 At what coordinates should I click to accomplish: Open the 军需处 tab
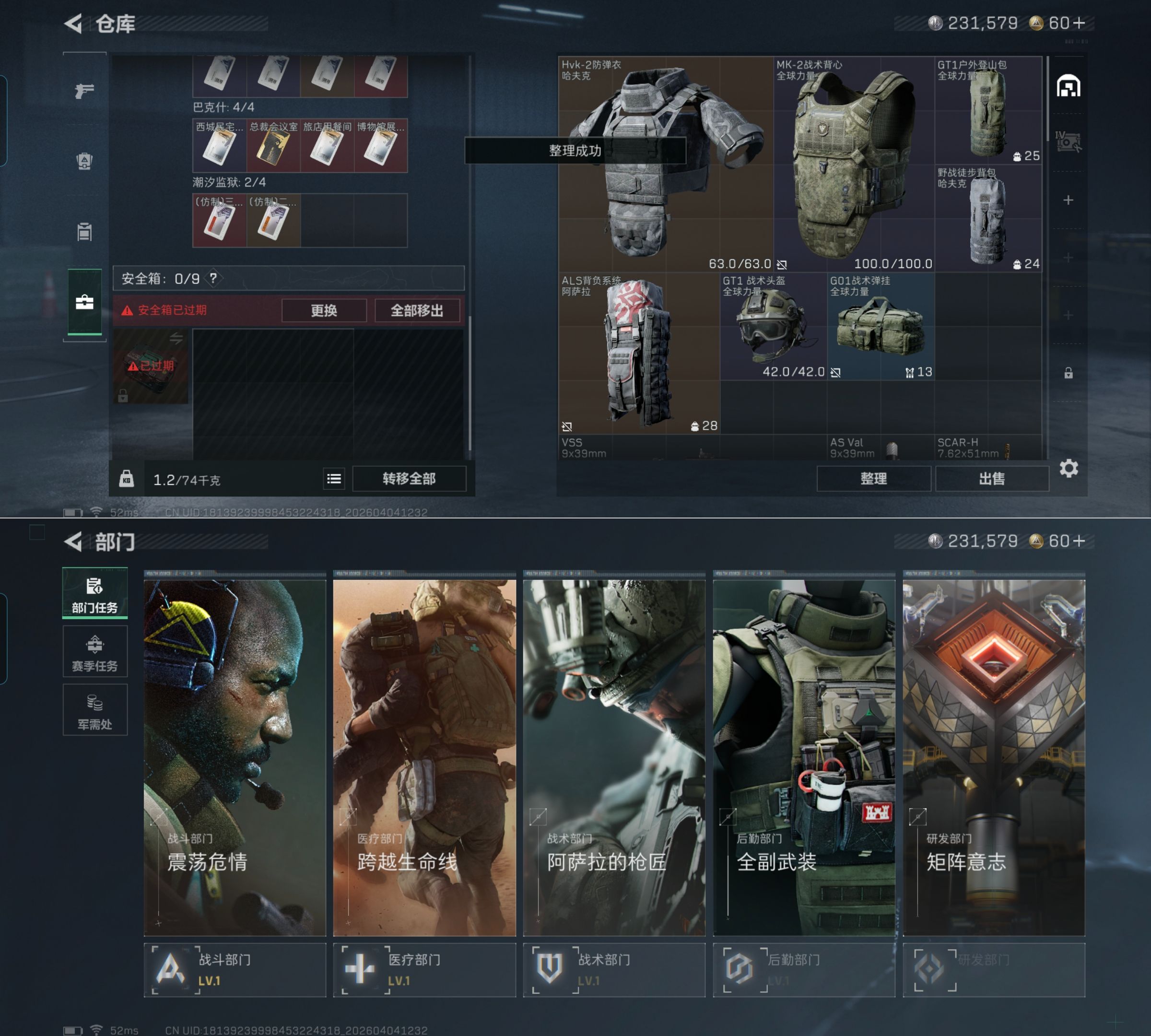pyautogui.click(x=94, y=710)
